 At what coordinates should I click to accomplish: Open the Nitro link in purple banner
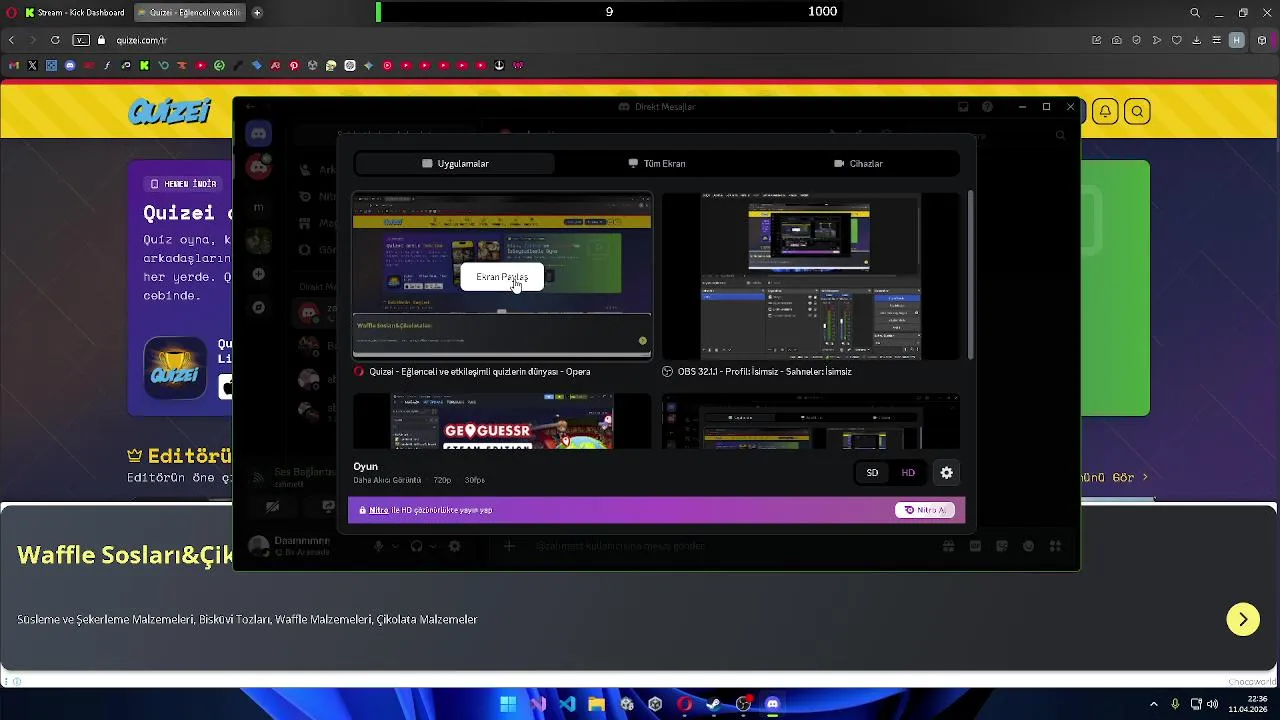click(378, 510)
